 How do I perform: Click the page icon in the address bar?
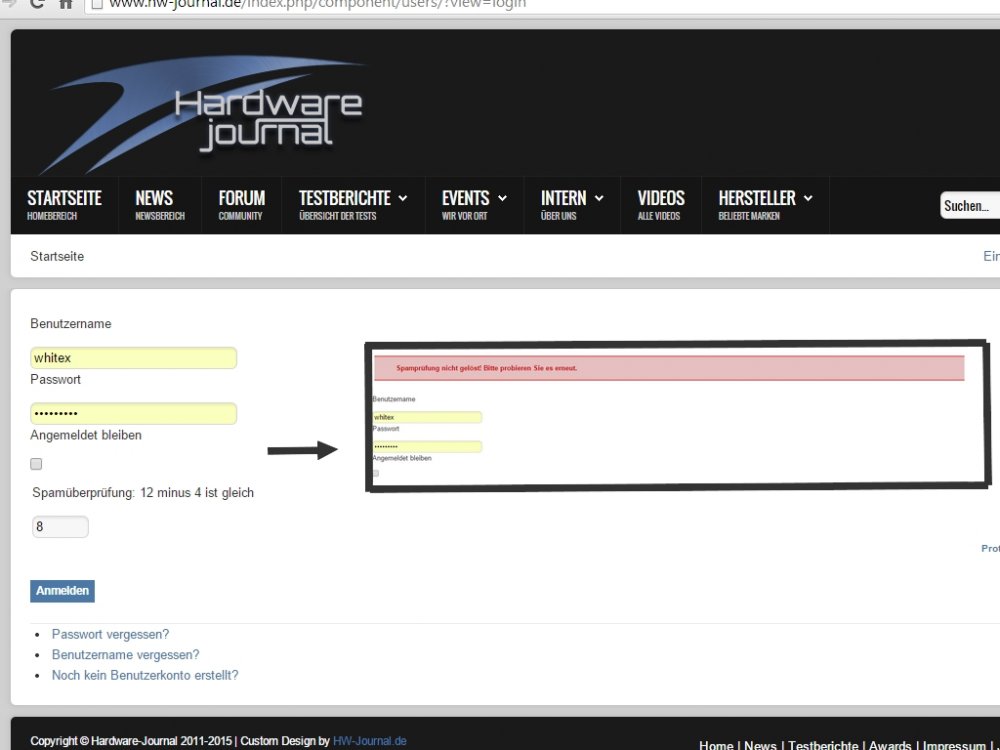pyautogui.click(x=97, y=4)
